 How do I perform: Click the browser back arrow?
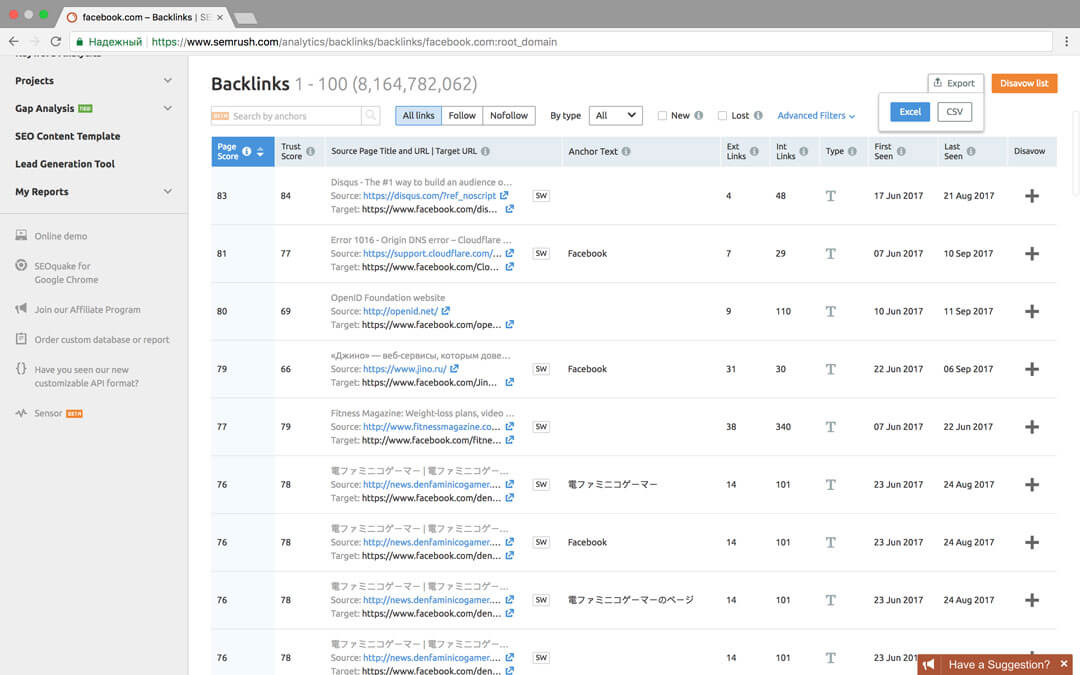point(14,41)
